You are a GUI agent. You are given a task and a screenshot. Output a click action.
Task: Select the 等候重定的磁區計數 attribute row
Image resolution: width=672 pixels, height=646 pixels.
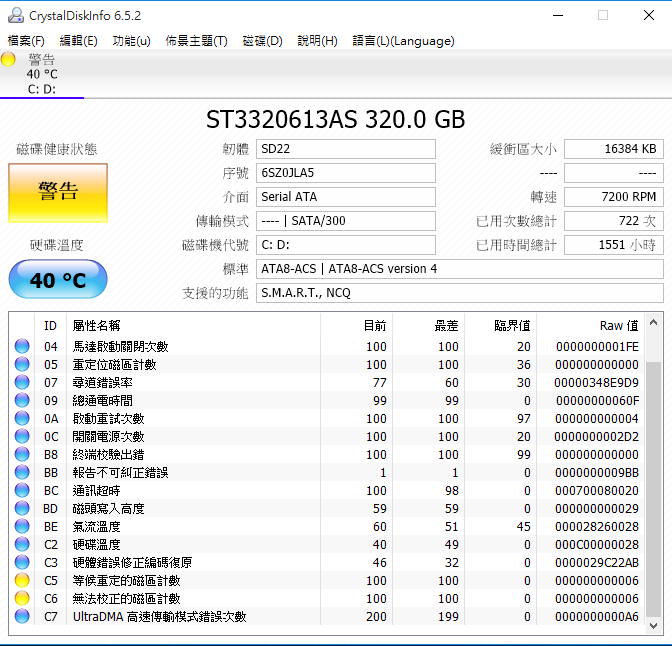(327, 580)
